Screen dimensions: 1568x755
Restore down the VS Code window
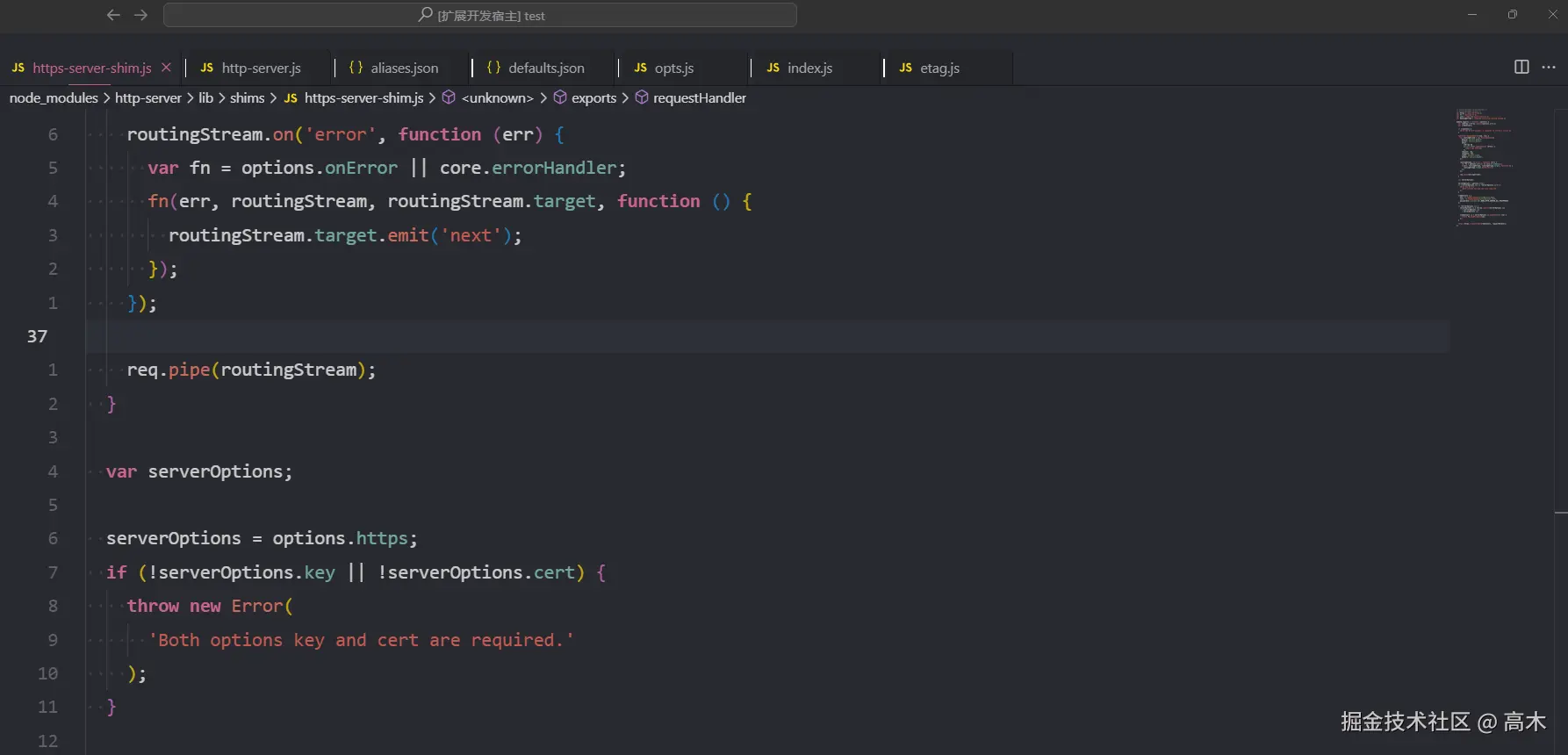tap(1513, 15)
